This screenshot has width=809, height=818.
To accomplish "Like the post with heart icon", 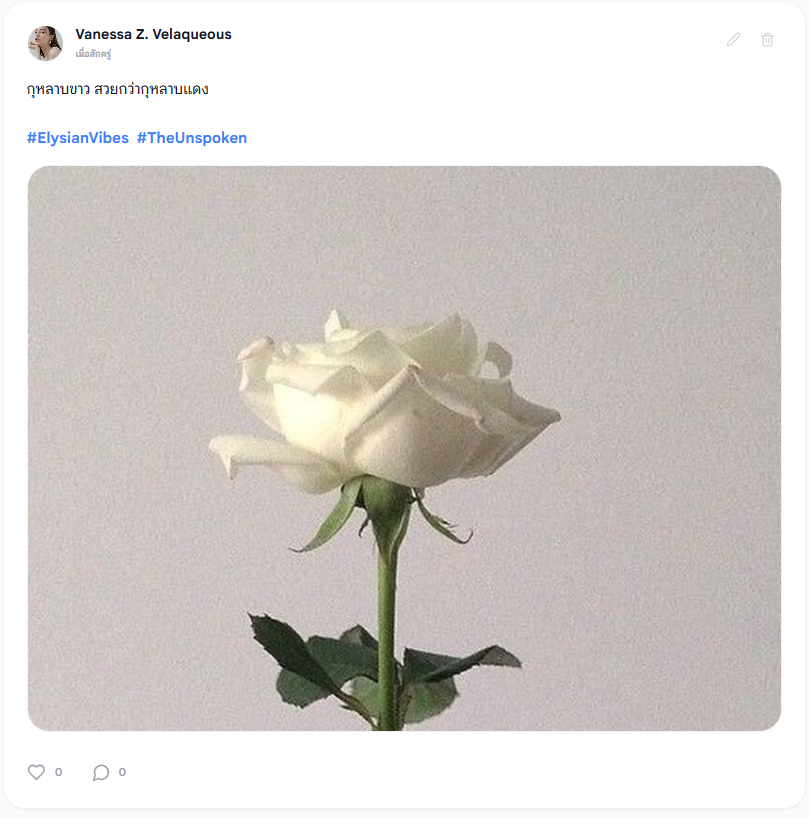I will 36,772.
